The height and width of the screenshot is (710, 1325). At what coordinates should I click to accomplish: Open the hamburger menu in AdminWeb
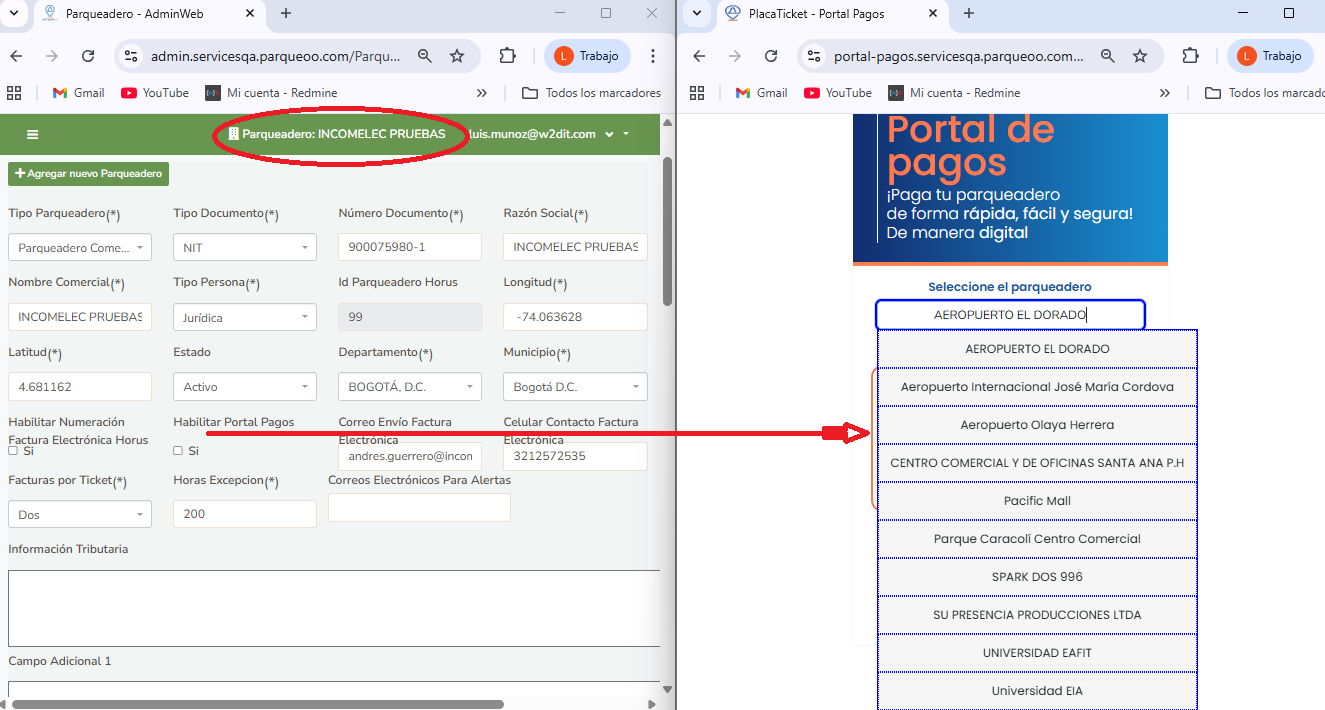32,135
